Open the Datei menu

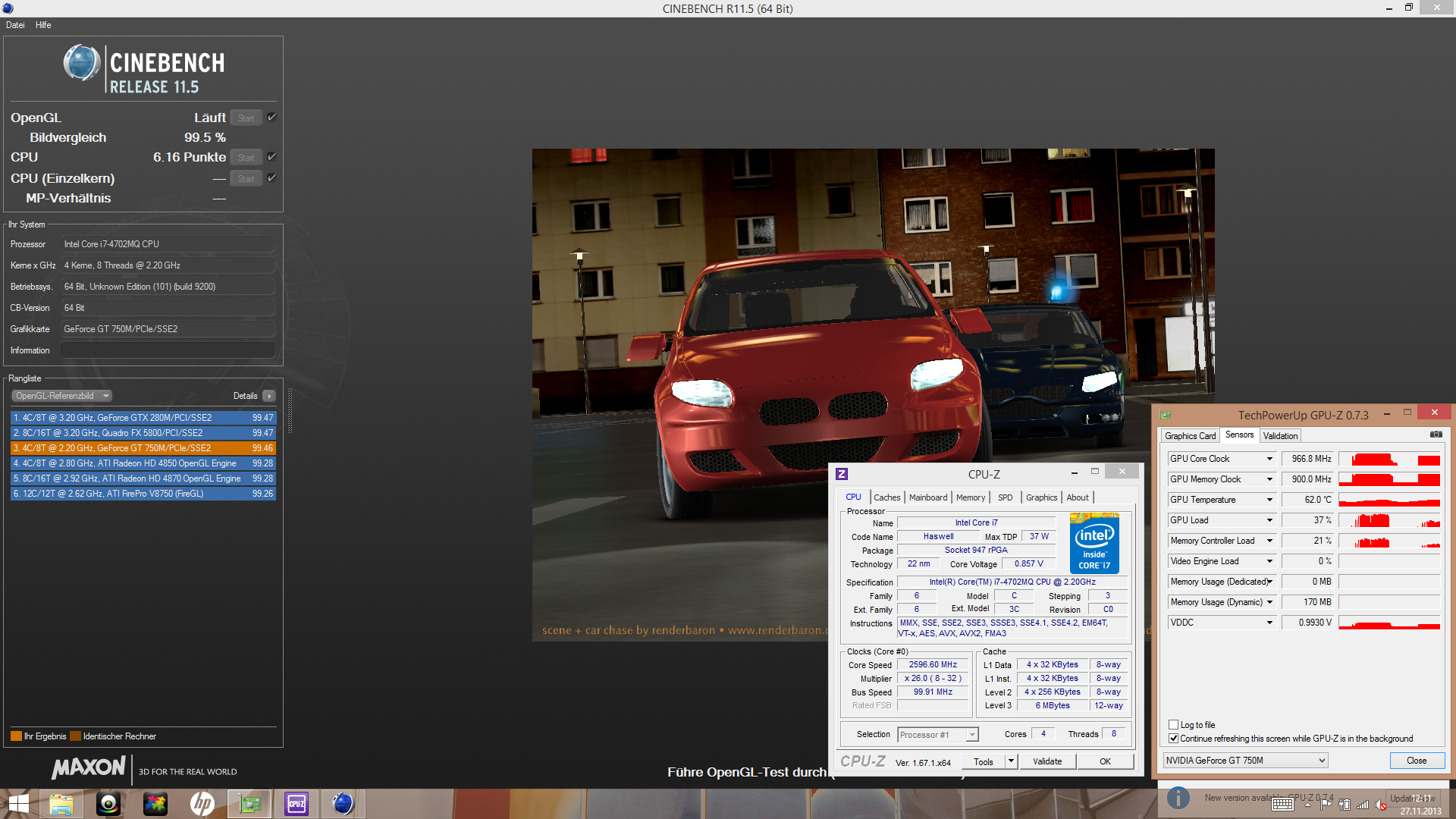tap(15, 25)
